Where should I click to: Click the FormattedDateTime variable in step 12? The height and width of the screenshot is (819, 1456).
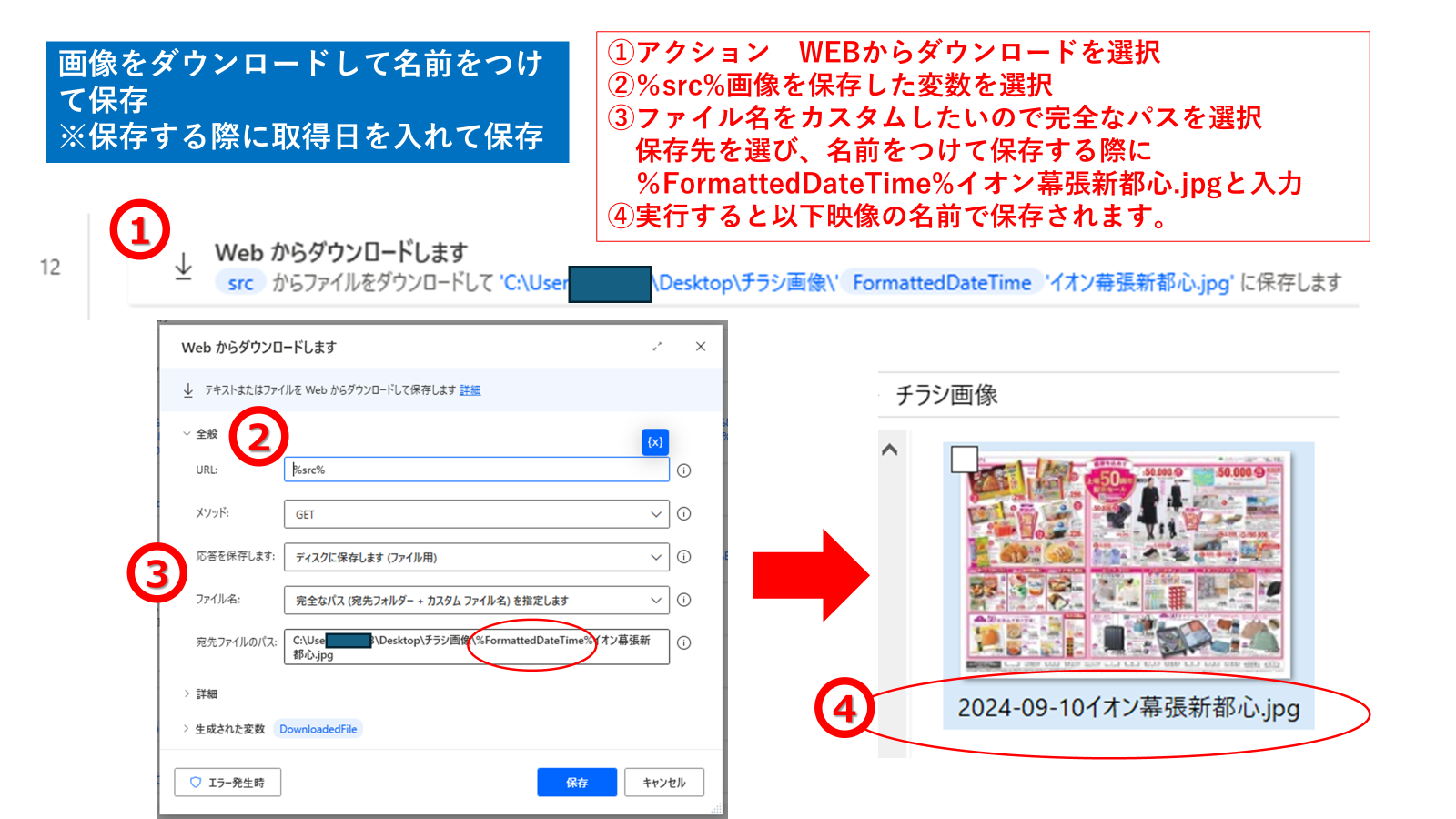tap(942, 283)
